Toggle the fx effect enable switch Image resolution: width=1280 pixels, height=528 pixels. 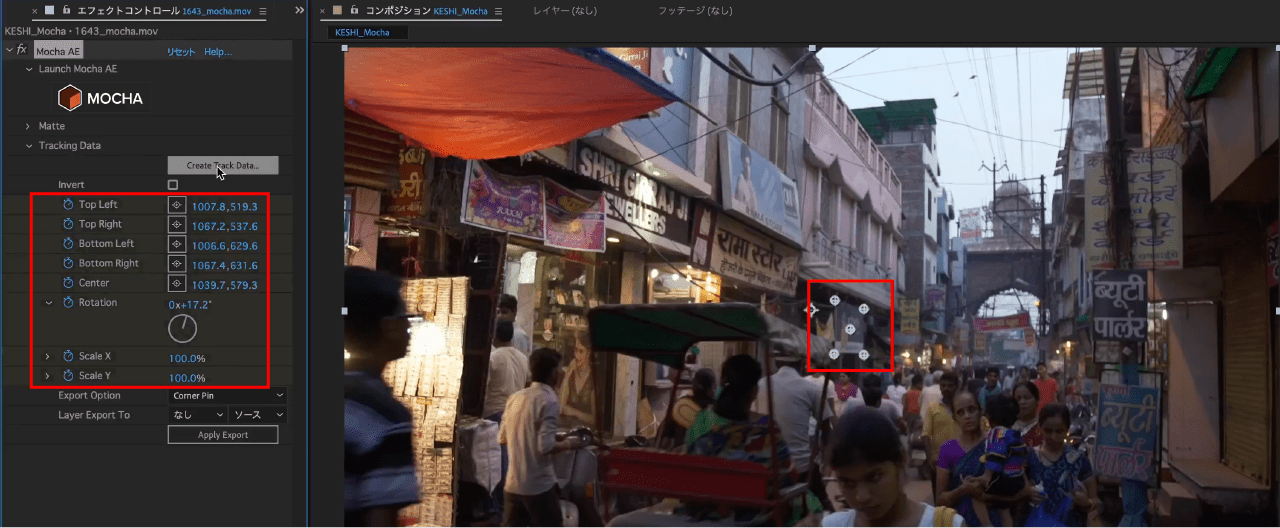pos(21,50)
